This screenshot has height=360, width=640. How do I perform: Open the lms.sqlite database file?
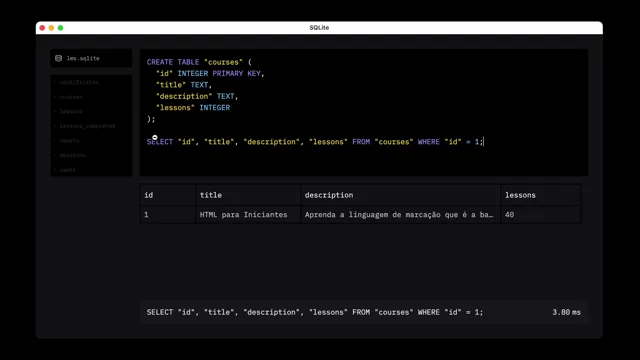pos(91,58)
